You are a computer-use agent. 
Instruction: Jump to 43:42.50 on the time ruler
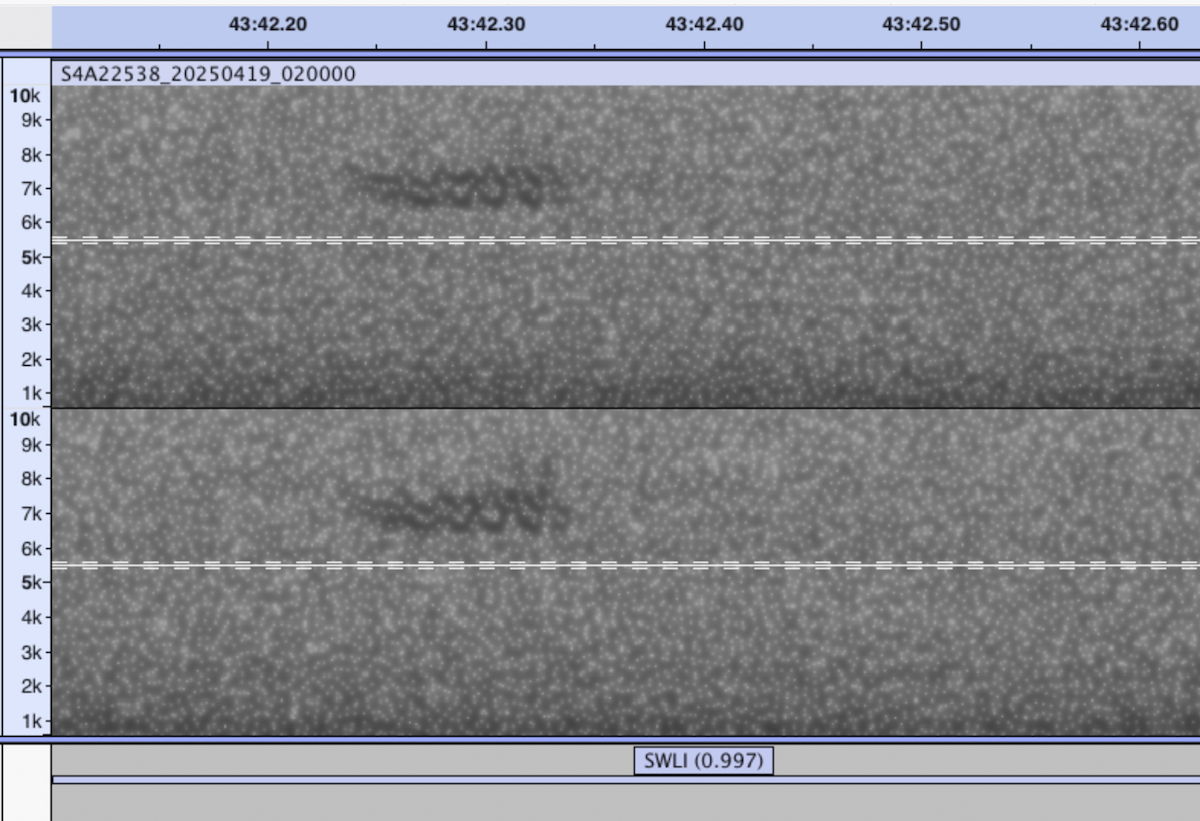point(921,24)
